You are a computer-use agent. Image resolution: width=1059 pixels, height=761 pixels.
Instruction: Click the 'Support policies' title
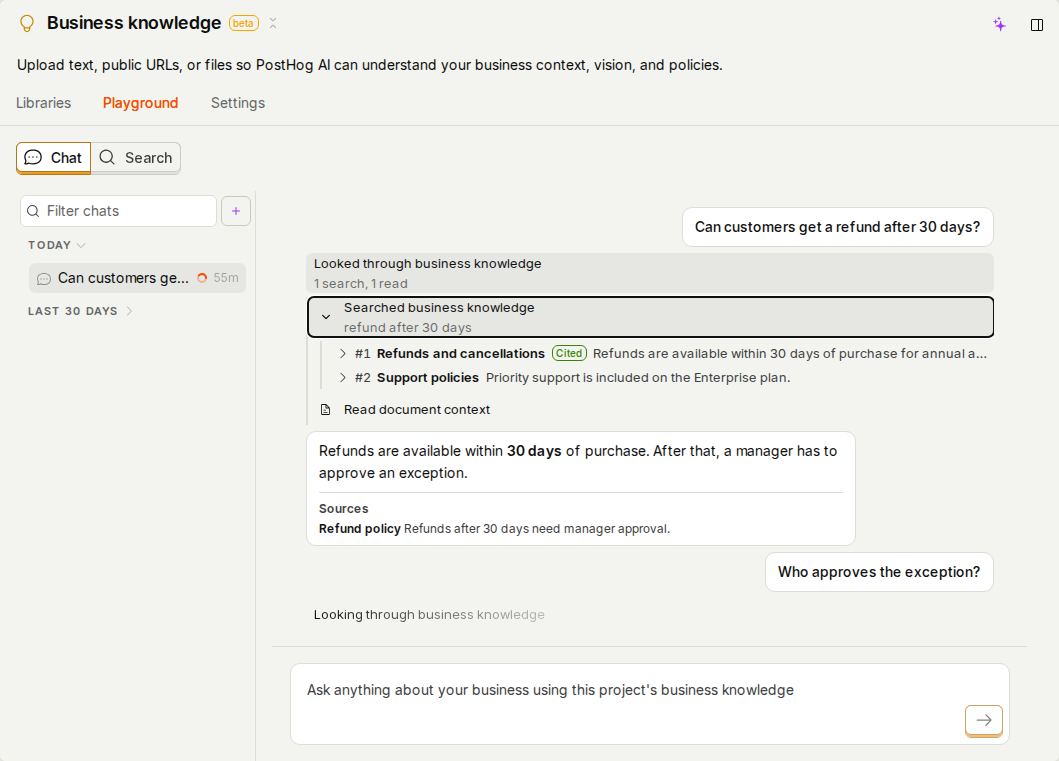(428, 378)
